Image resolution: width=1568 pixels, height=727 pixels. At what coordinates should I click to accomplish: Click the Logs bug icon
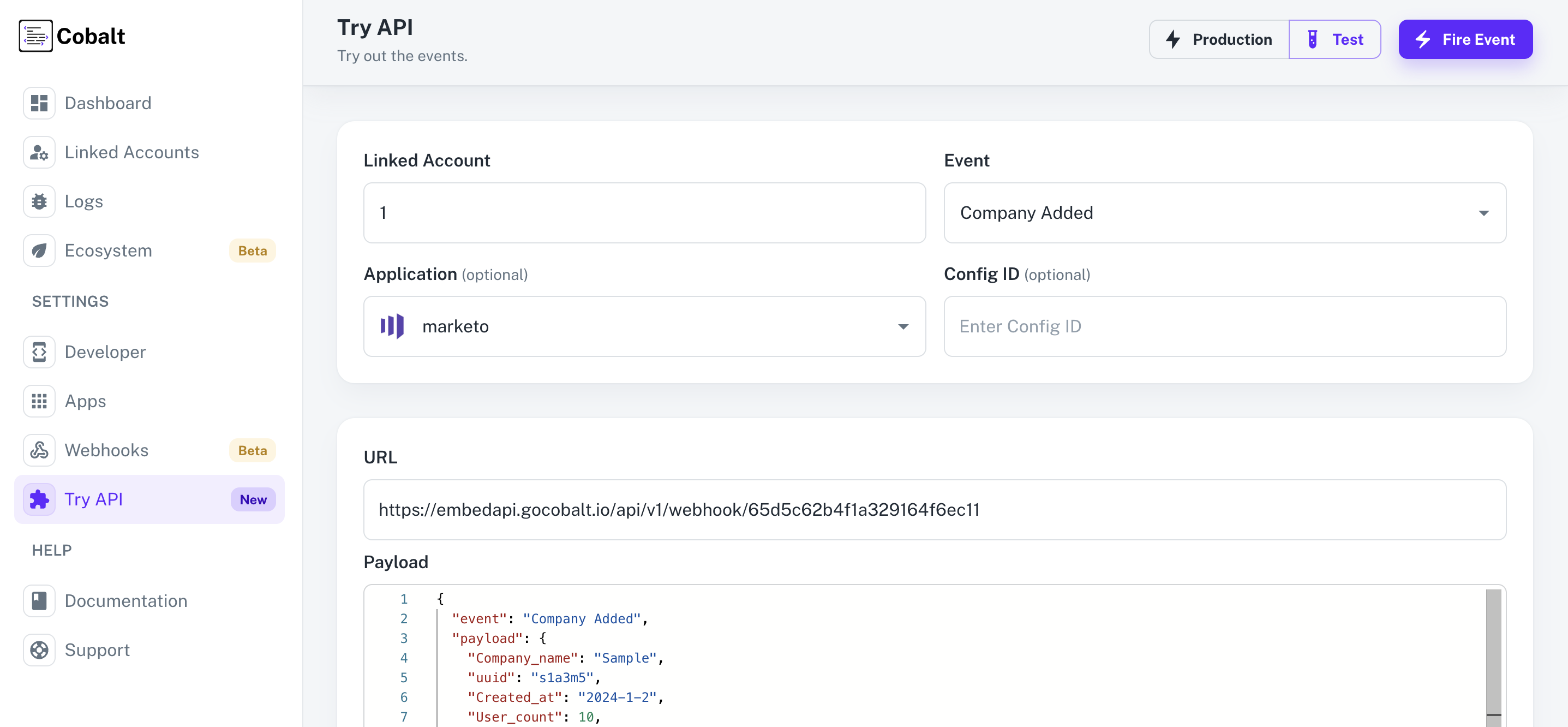[x=39, y=201]
